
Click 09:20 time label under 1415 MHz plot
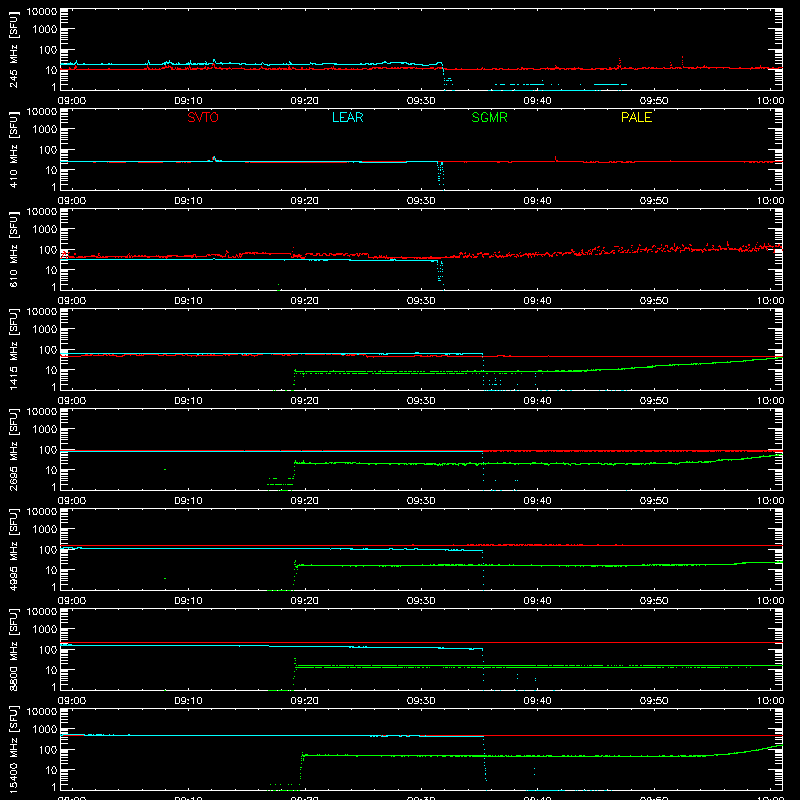305,401
